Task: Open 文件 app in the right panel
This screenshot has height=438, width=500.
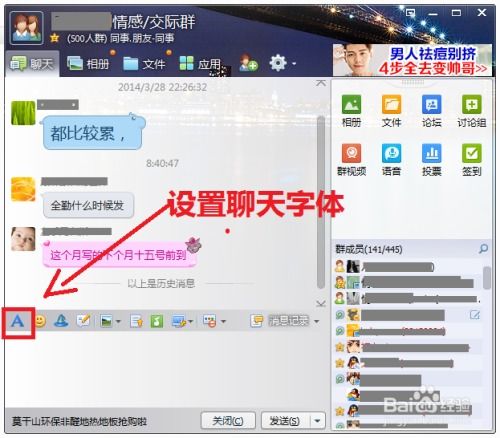Action: [391, 111]
